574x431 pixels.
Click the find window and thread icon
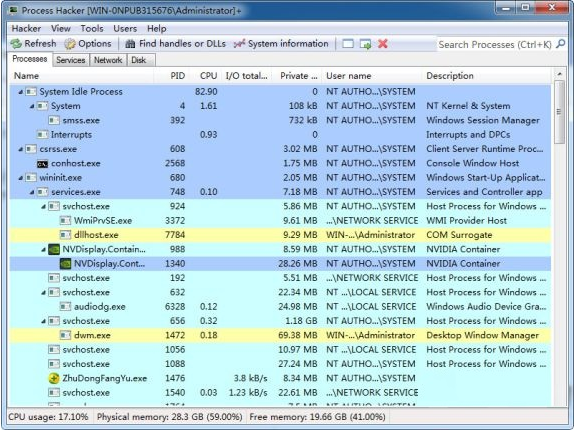tap(365, 44)
